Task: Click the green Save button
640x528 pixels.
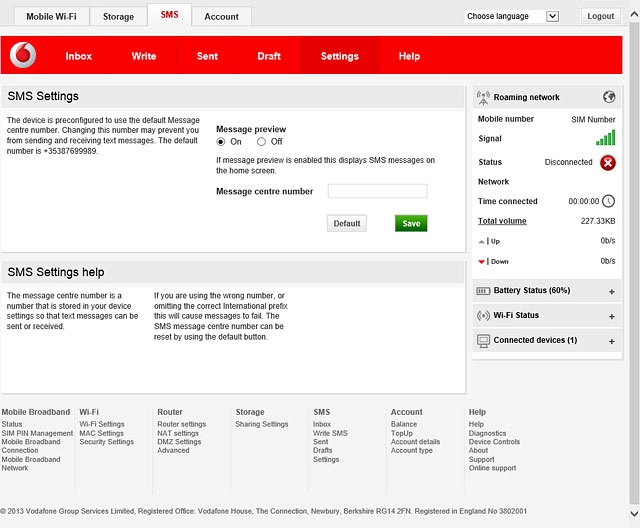Action: coord(411,223)
